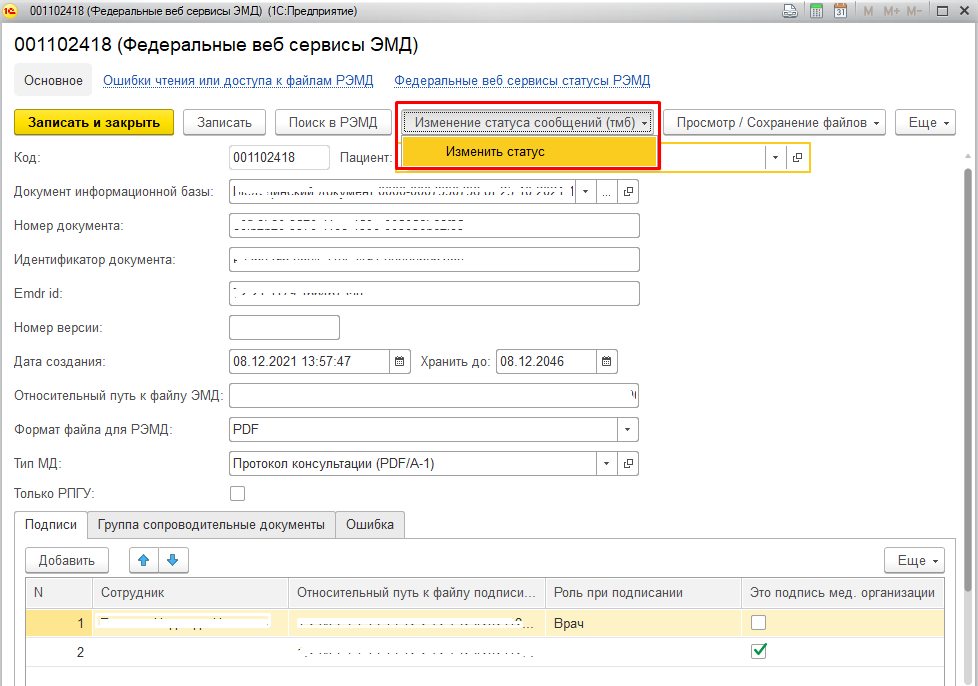
Task: Open the calendar icon in title bar
Action: coord(840,11)
